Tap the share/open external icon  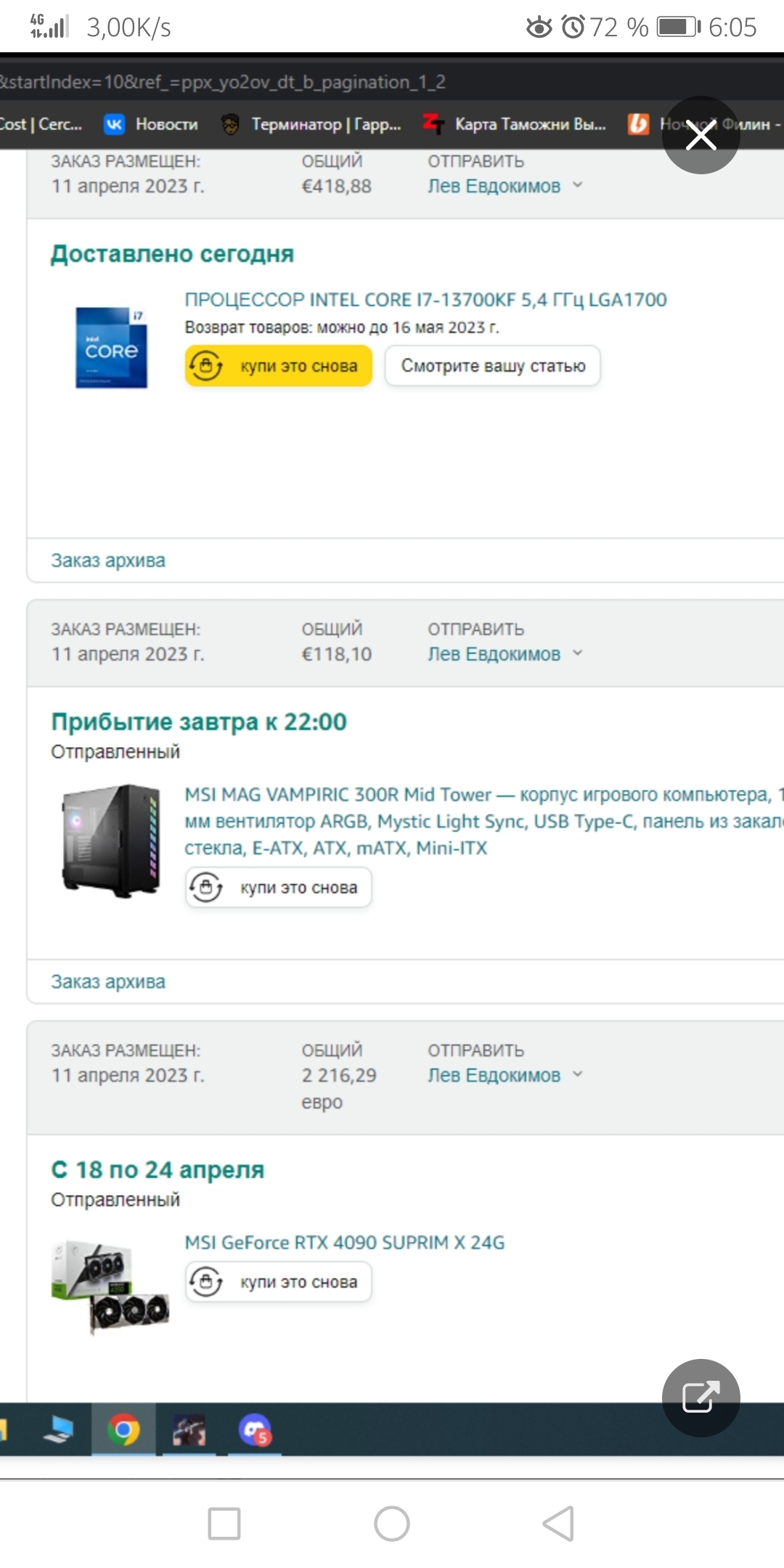pyautogui.click(x=701, y=1397)
